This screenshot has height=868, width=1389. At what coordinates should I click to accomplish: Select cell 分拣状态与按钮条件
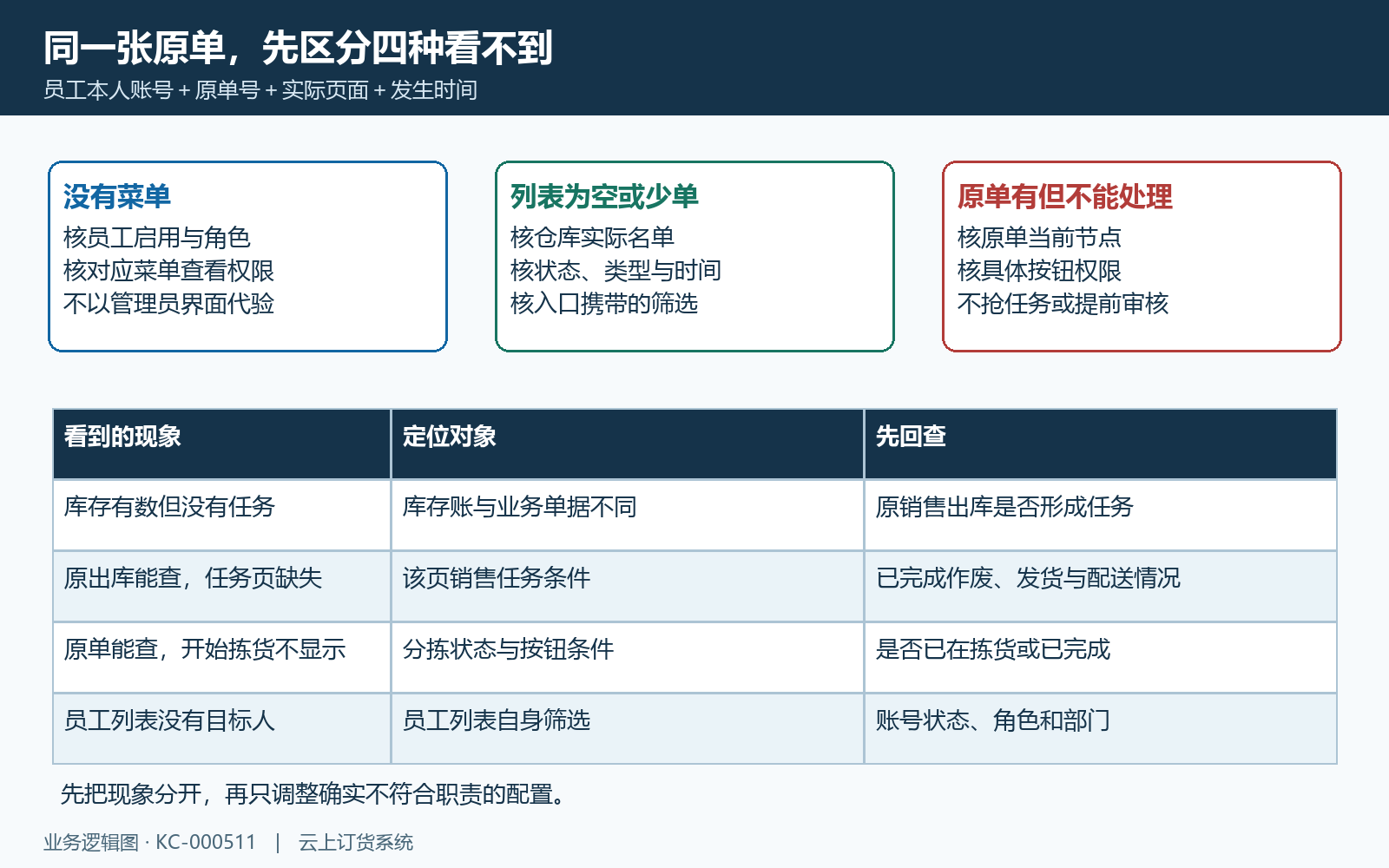pos(628,657)
